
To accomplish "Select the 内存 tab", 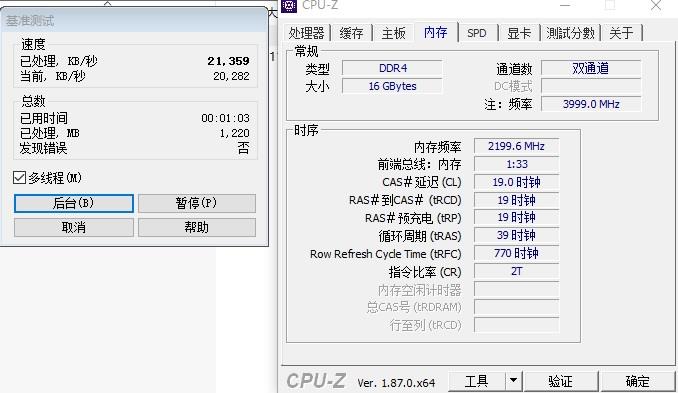I will pos(435,32).
